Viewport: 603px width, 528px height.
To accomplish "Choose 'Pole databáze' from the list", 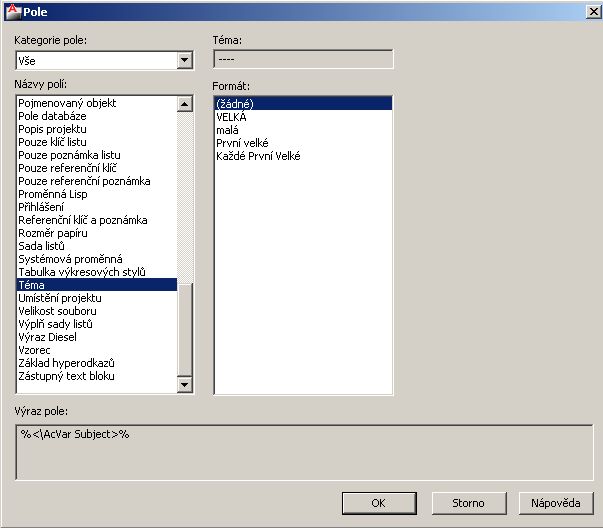I will click(54, 116).
